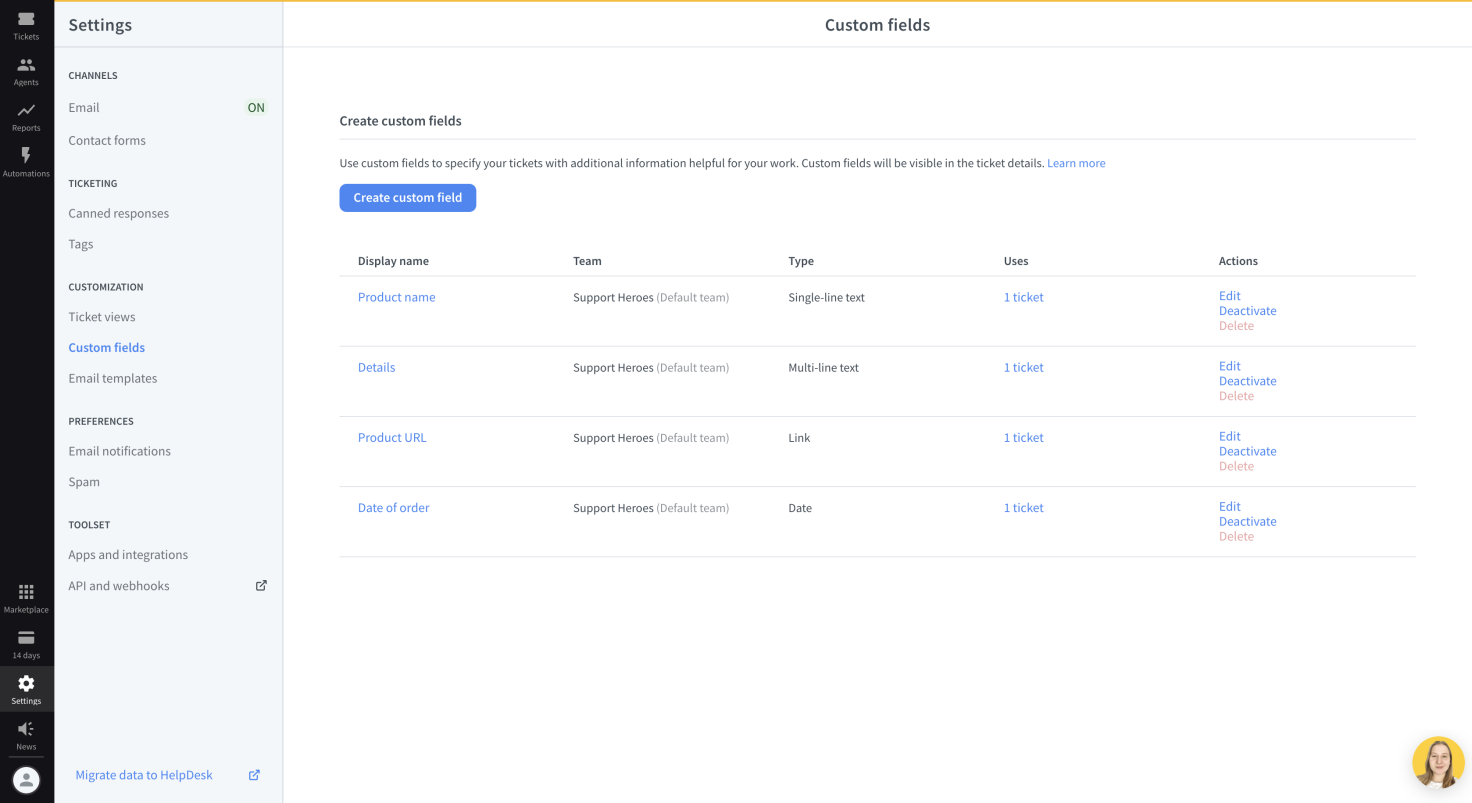Click Support Heroes team in Product URL row
This screenshot has width=1472, height=803.
coord(651,438)
